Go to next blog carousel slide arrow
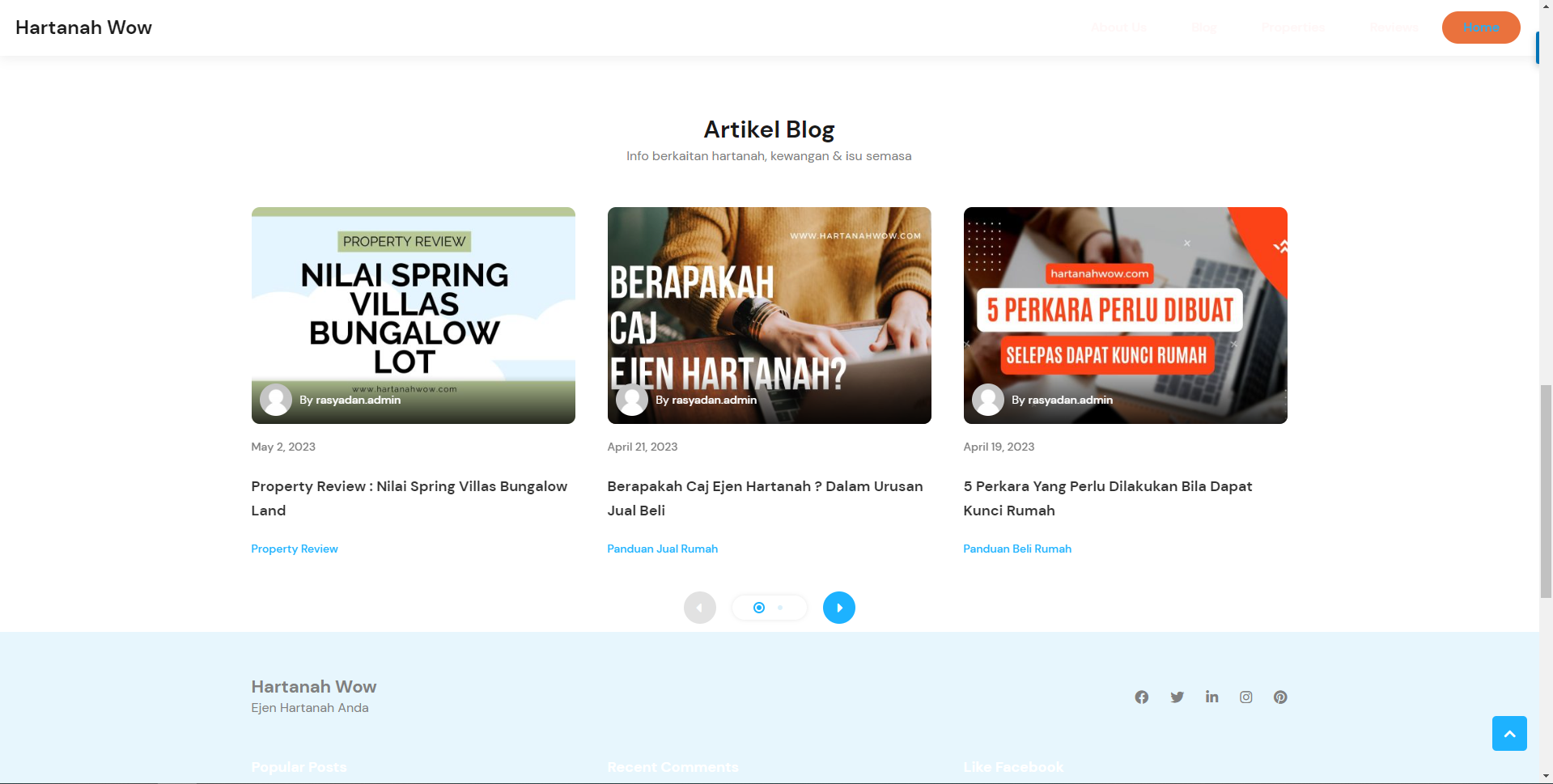The height and width of the screenshot is (784, 1553). tap(838, 608)
